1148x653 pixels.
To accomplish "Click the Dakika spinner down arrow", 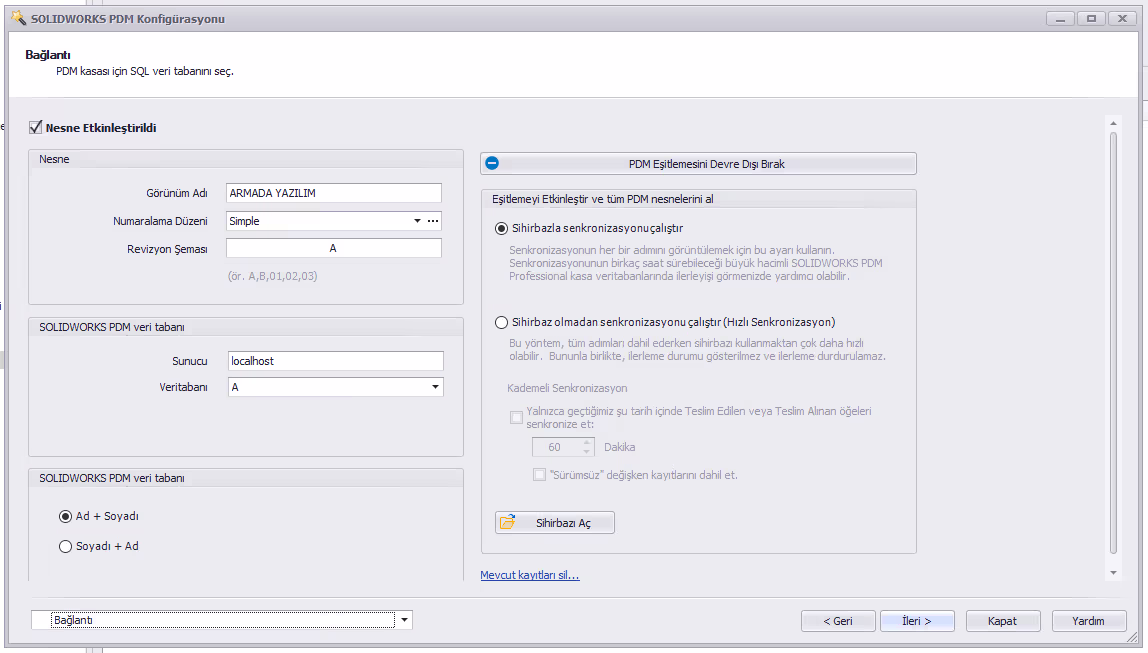I will tap(586, 451).
